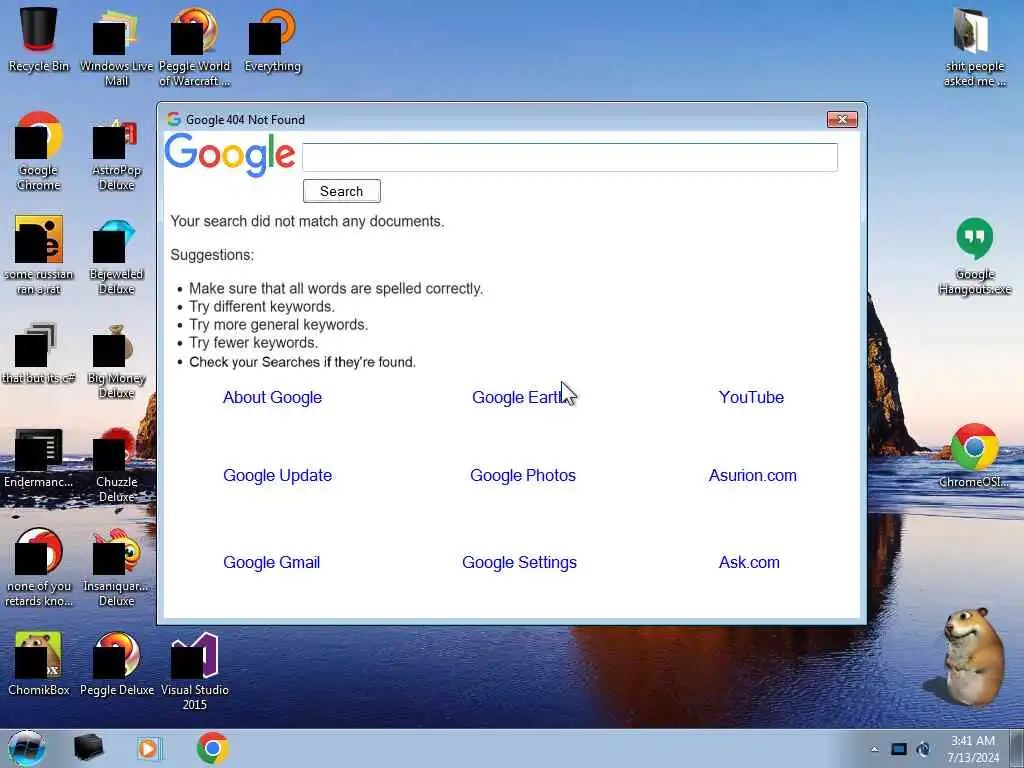Viewport: 1024px width, 768px height.
Task: Open the Google Settings link
Action: pyautogui.click(x=519, y=562)
